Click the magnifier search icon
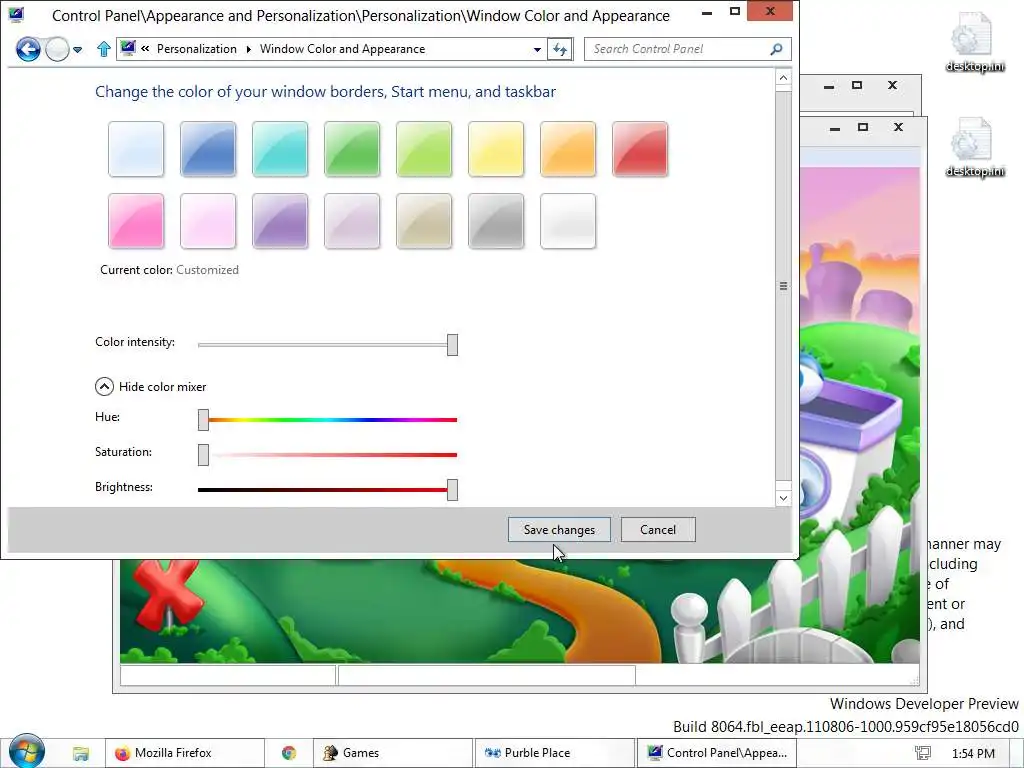The height and width of the screenshot is (768, 1024). tap(776, 49)
